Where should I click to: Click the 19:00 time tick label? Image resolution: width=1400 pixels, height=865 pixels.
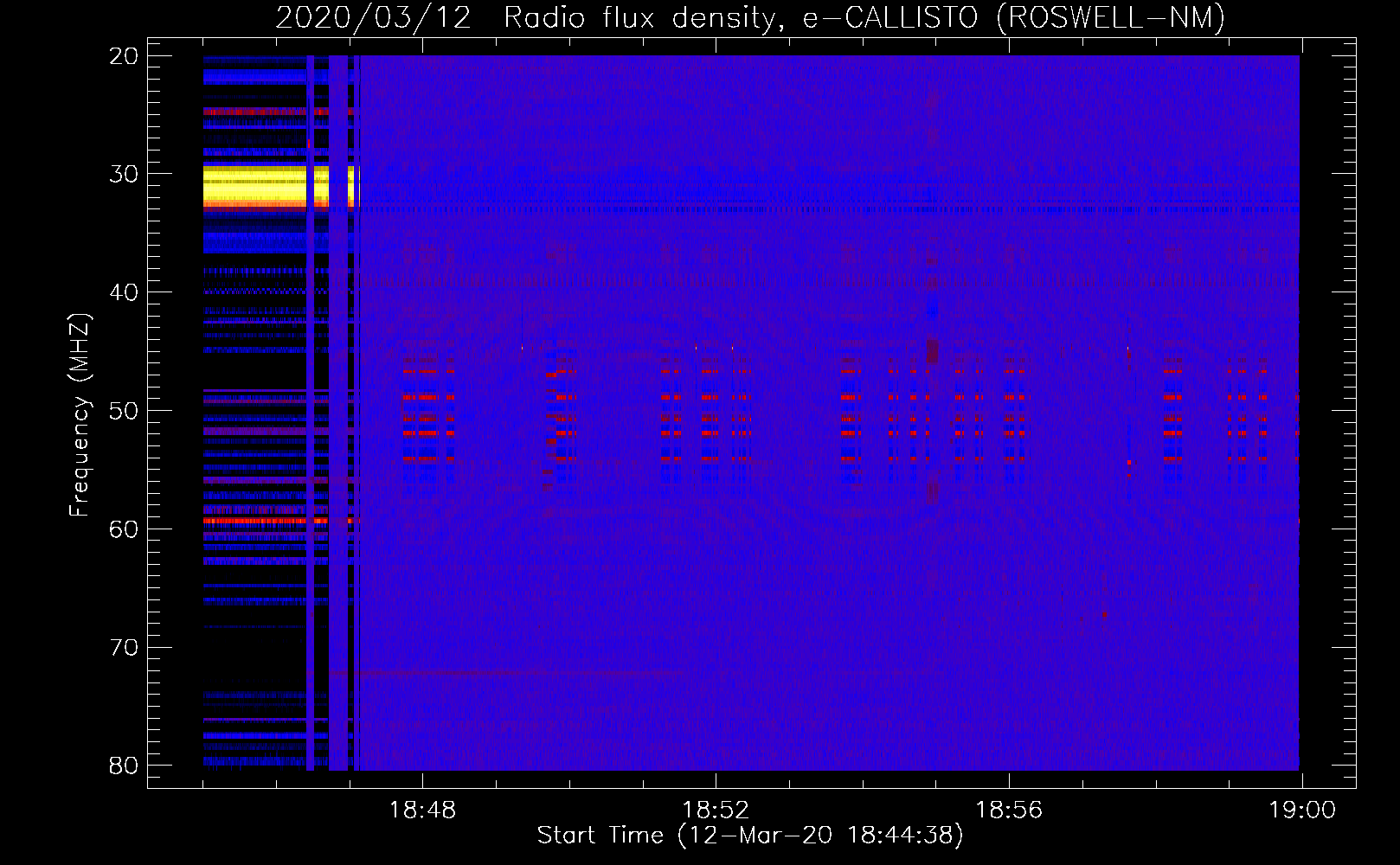(1302, 811)
